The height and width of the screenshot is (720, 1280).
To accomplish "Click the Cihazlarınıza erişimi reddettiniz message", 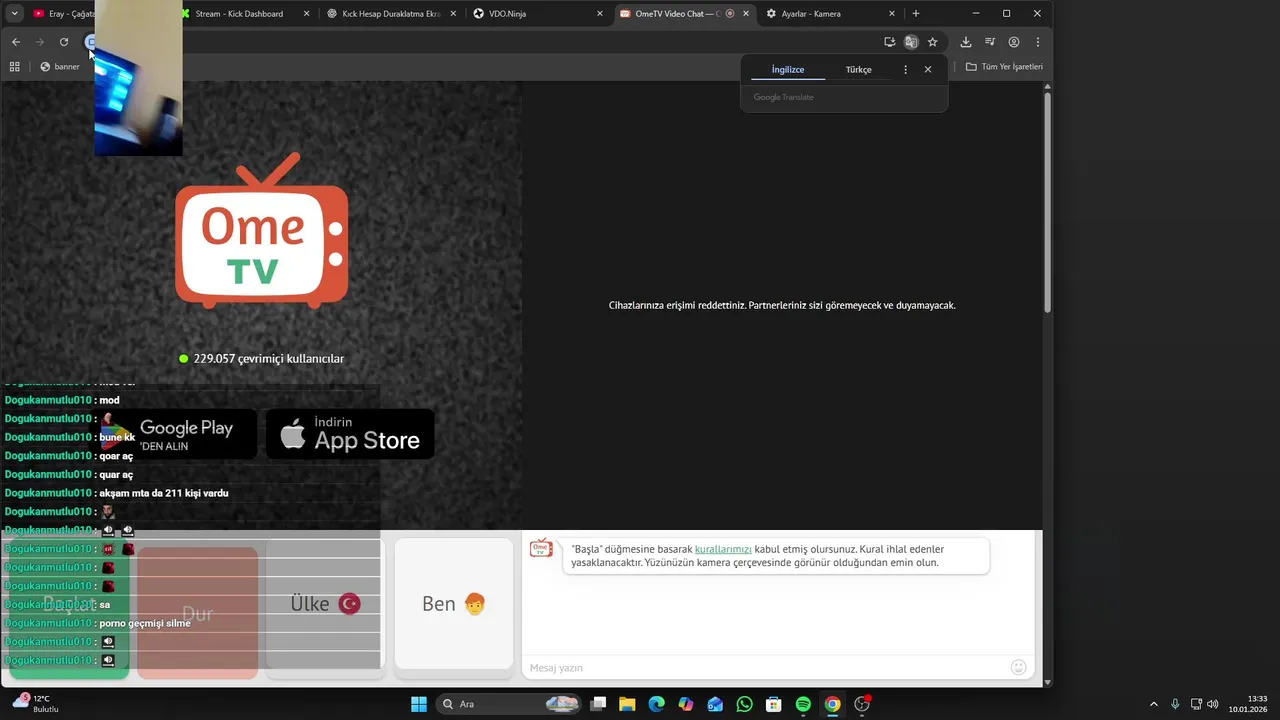I will click(x=782, y=305).
